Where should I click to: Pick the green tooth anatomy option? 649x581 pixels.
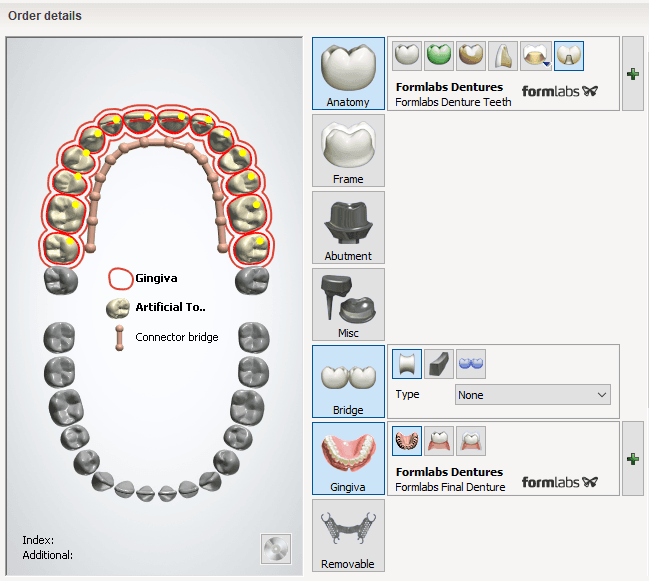tap(438, 55)
